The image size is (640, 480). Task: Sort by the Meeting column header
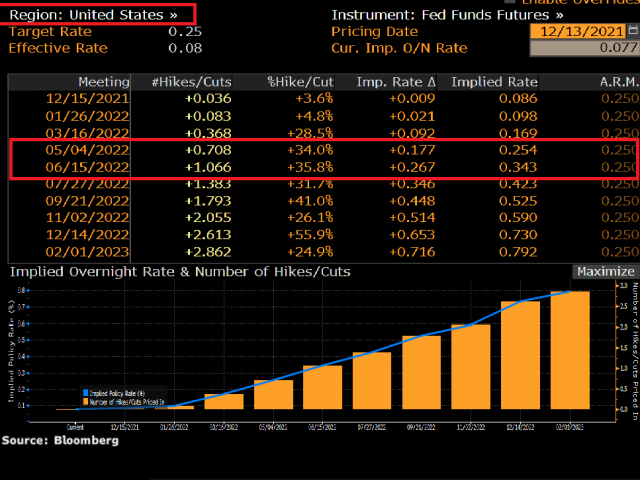pos(104,81)
